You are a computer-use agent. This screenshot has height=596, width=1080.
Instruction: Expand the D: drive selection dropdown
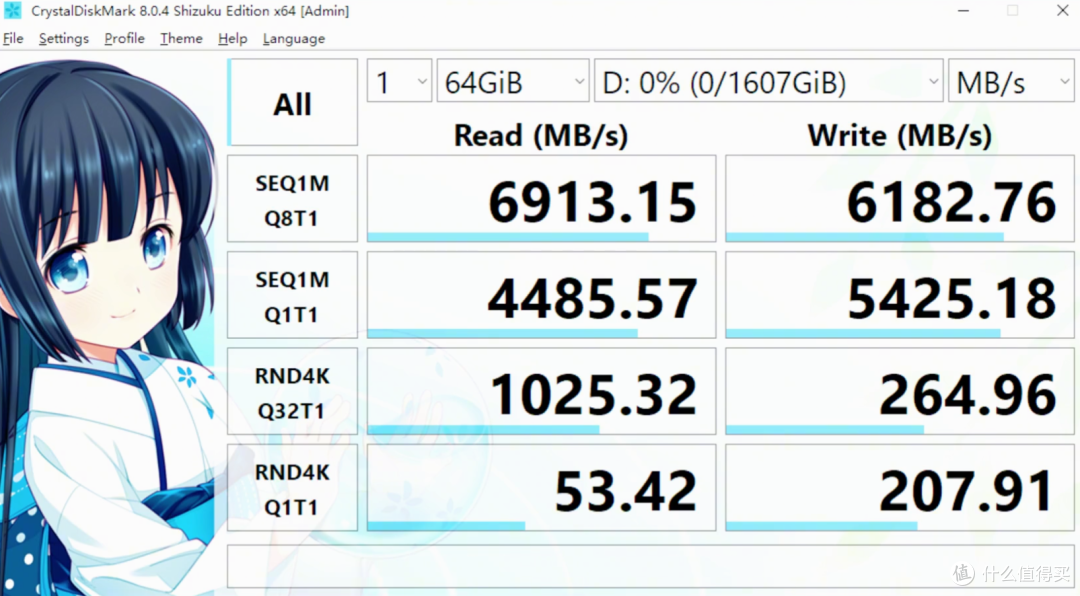click(769, 81)
